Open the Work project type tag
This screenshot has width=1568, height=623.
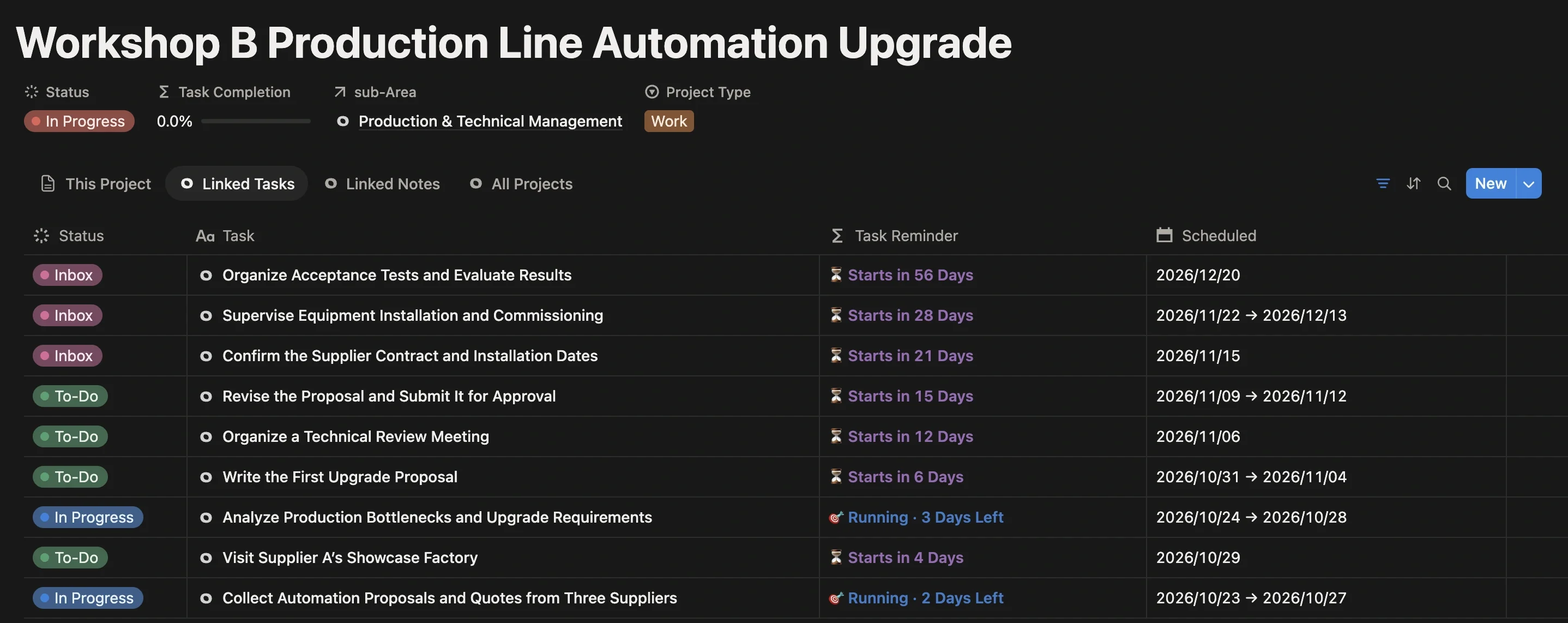point(669,121)
